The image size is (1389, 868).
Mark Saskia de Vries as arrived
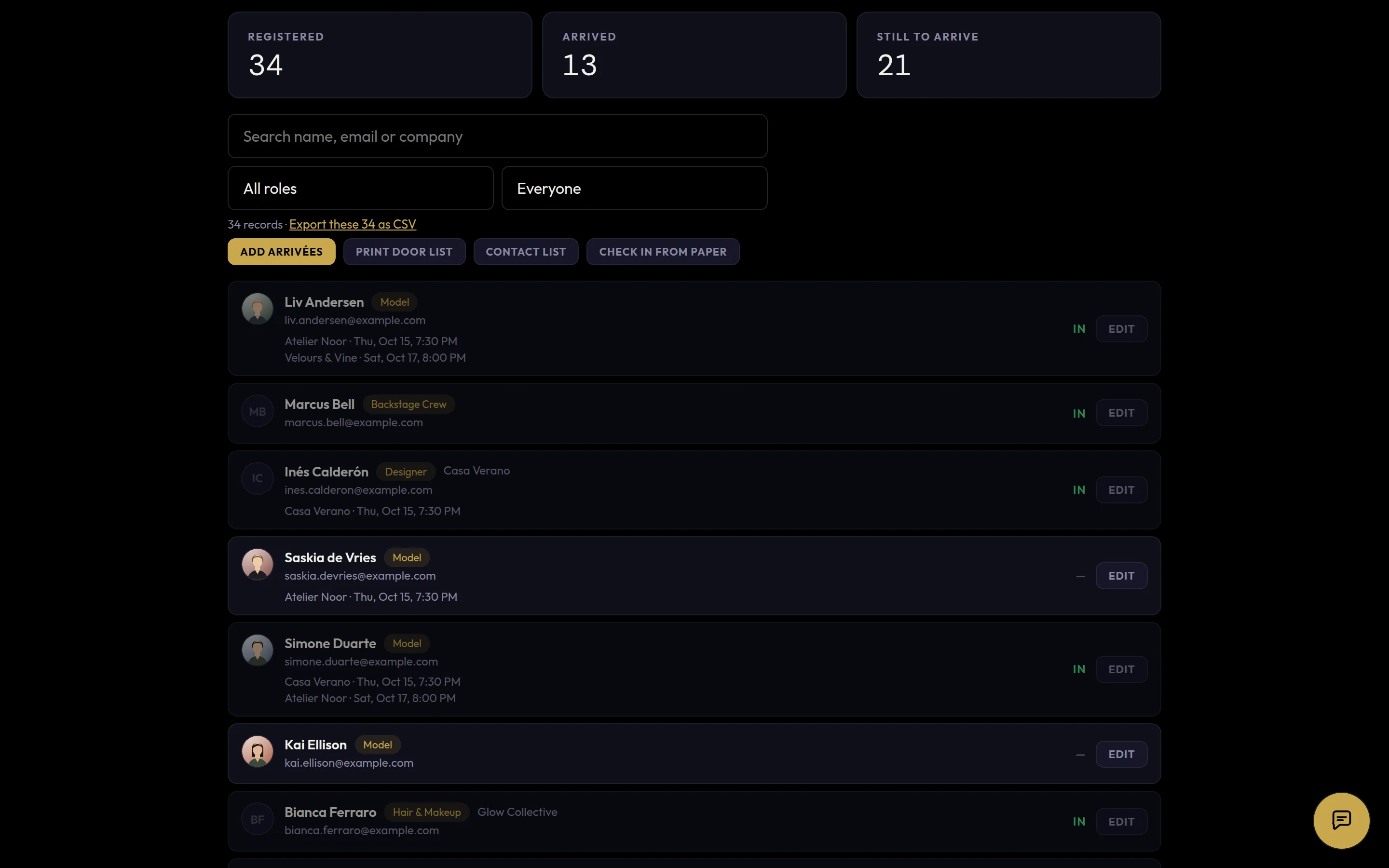coord(1080,576)
